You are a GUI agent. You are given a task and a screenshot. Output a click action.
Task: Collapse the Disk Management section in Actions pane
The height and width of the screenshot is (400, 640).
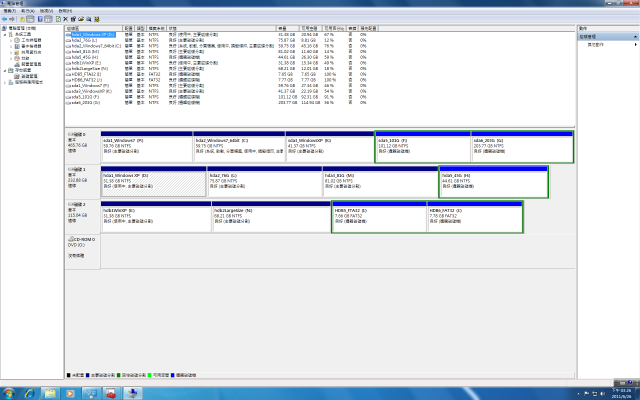point(635,37)
